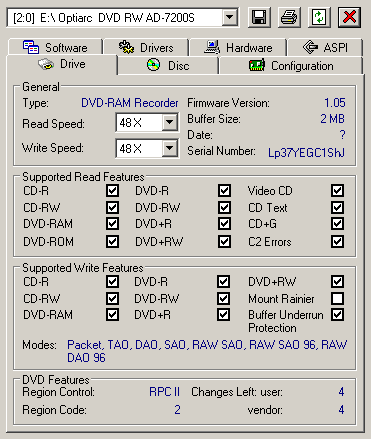Toggle the Video CD read checkbox
The image size is (371, 439).
337,191
